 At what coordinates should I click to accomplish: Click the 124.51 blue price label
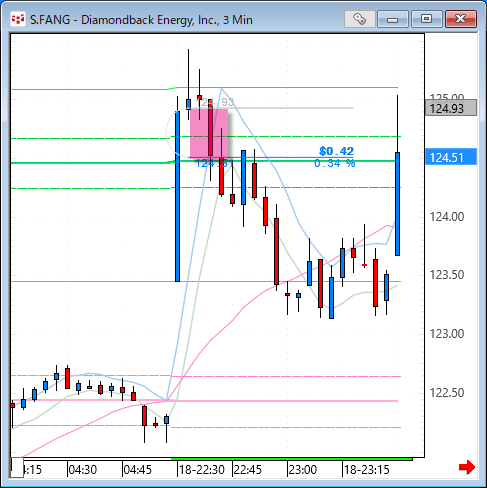(x=451, y=157)
